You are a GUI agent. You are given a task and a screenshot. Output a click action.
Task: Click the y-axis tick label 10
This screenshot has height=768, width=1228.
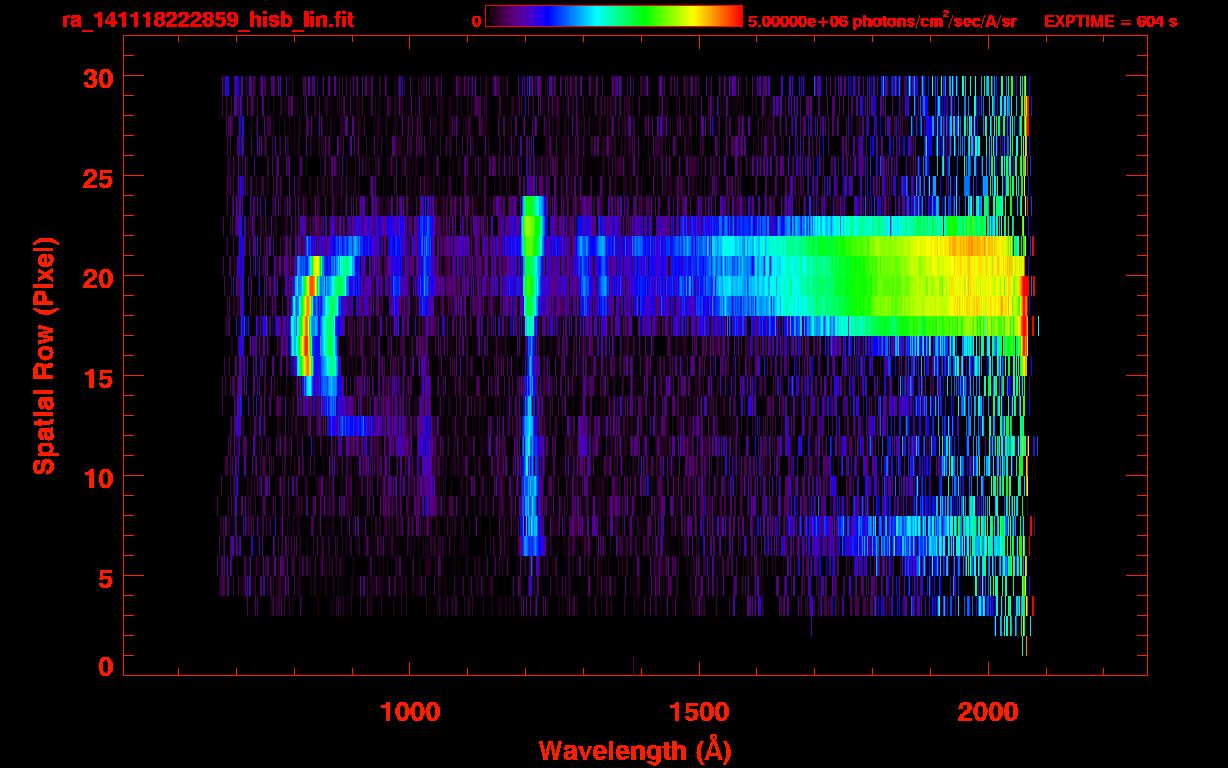coord(97,477)
